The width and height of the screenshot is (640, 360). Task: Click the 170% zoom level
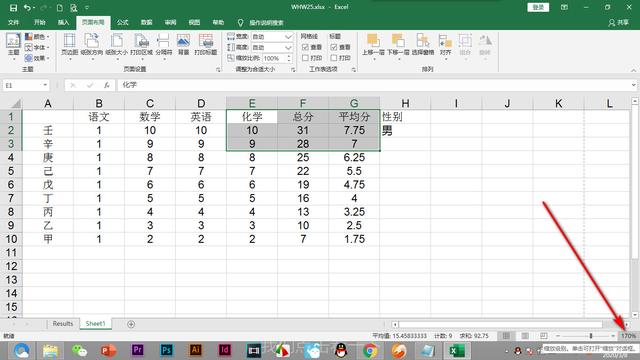(x=629, y=336)
